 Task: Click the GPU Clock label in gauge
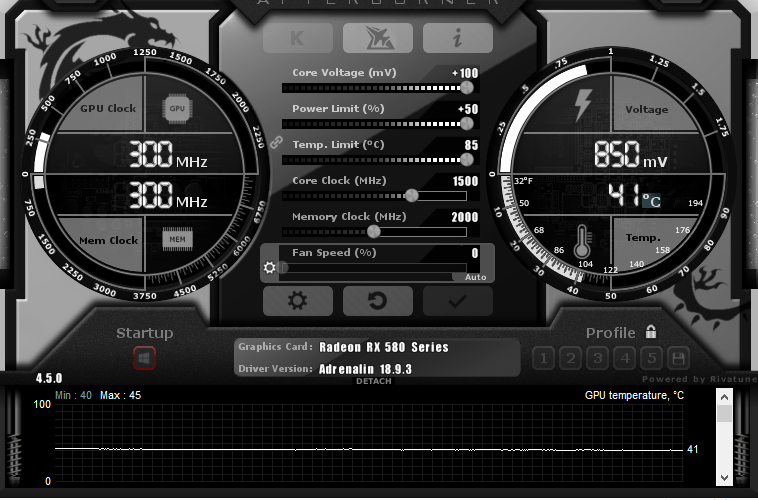[x=108, y=108]
